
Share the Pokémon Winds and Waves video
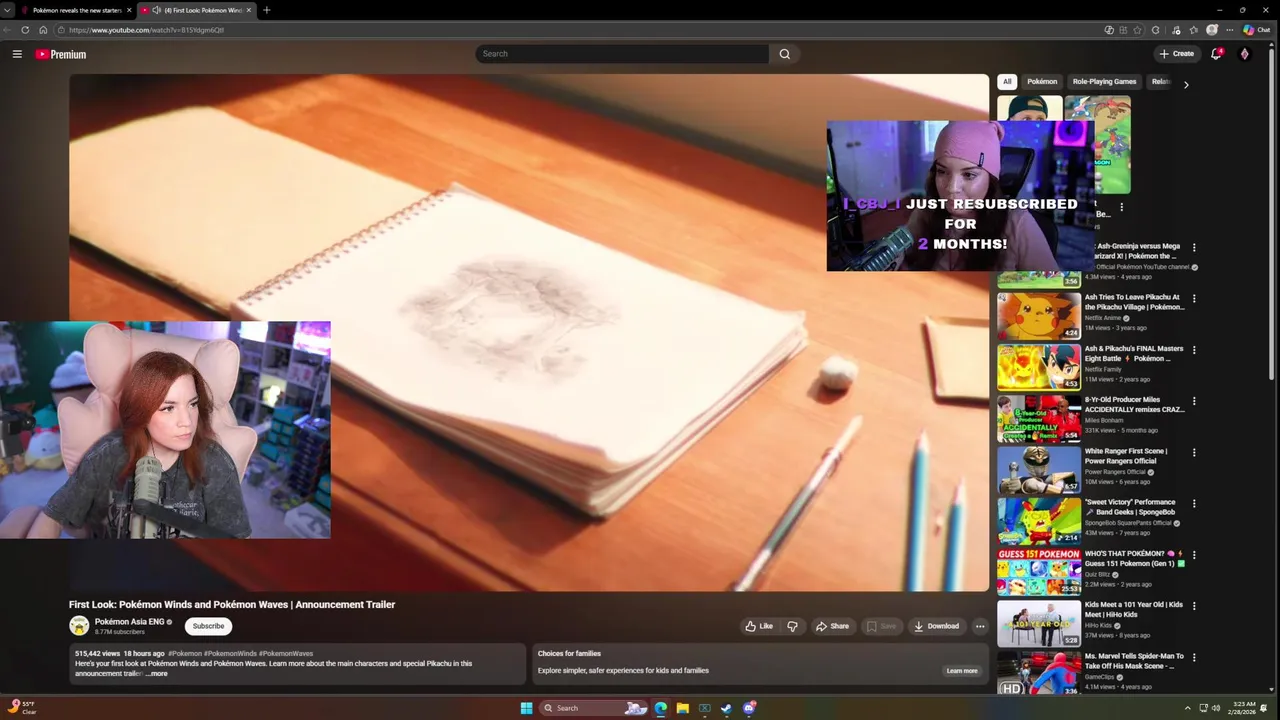832,626
